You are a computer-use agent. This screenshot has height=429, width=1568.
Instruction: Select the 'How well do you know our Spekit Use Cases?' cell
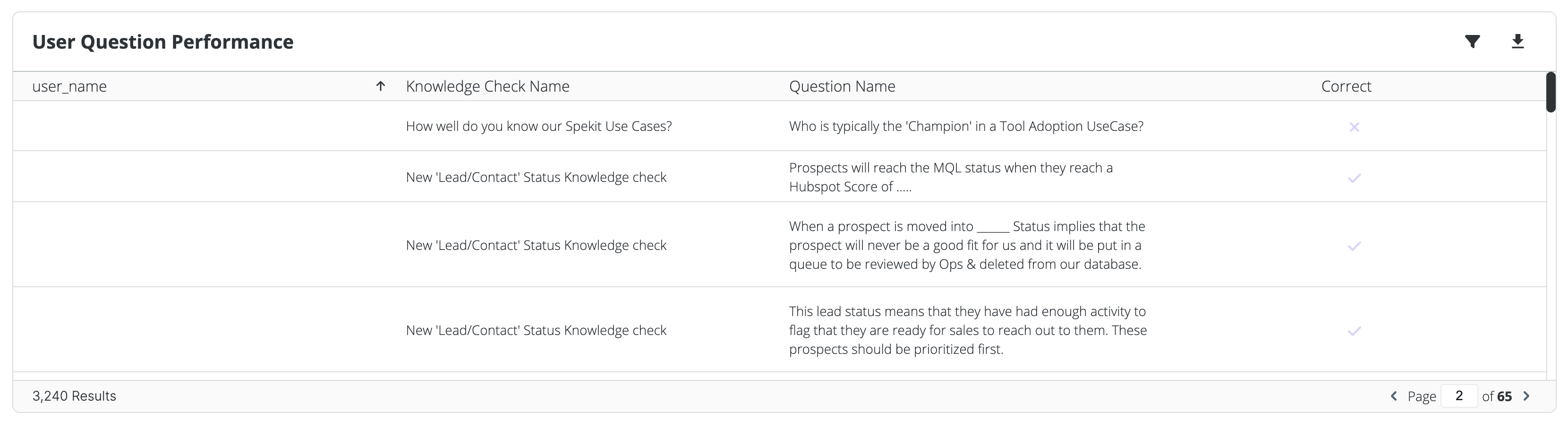coord(539,126)
